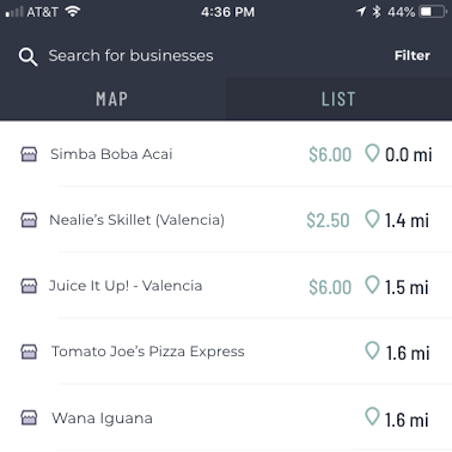Switch to the MAP tab
The width and height of the screenshot is (452, 452).
click(112, 99)
